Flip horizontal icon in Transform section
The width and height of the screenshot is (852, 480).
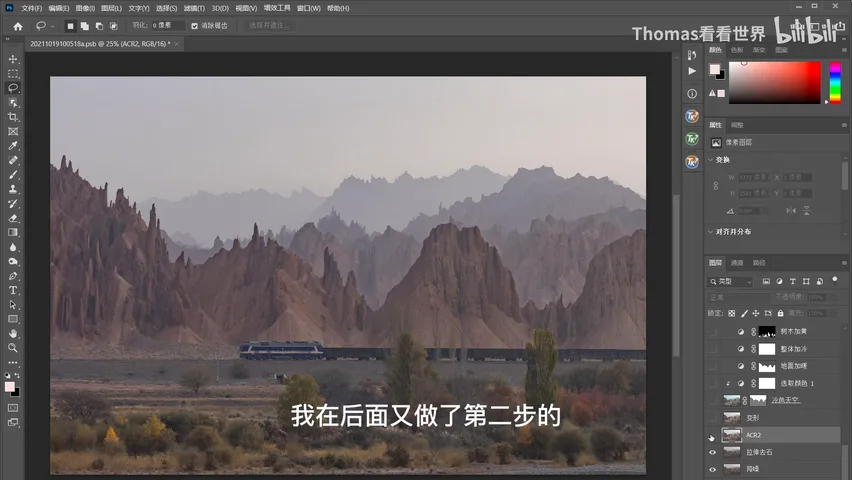[791, 211]
